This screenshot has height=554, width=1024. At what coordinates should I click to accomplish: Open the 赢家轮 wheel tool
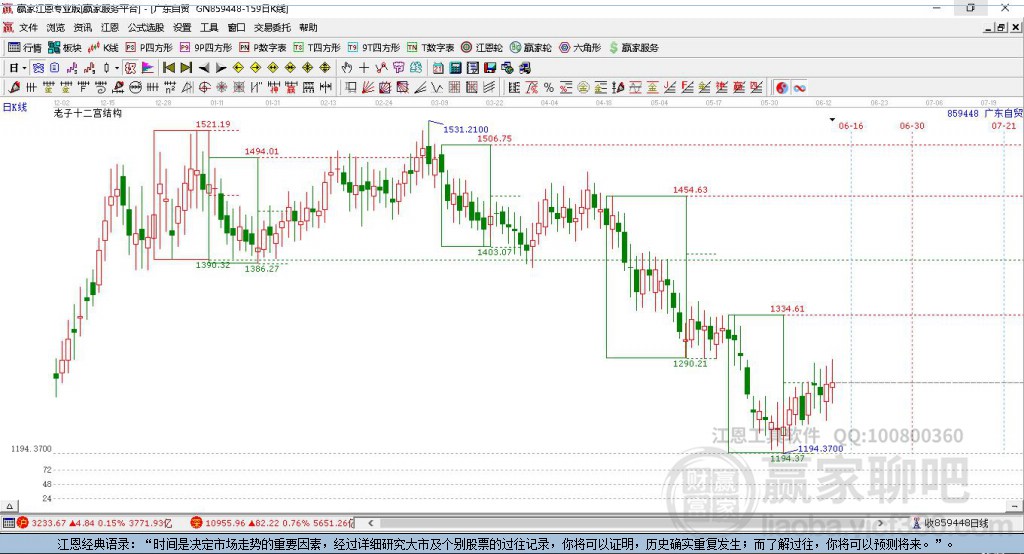(x=531, y=48)
